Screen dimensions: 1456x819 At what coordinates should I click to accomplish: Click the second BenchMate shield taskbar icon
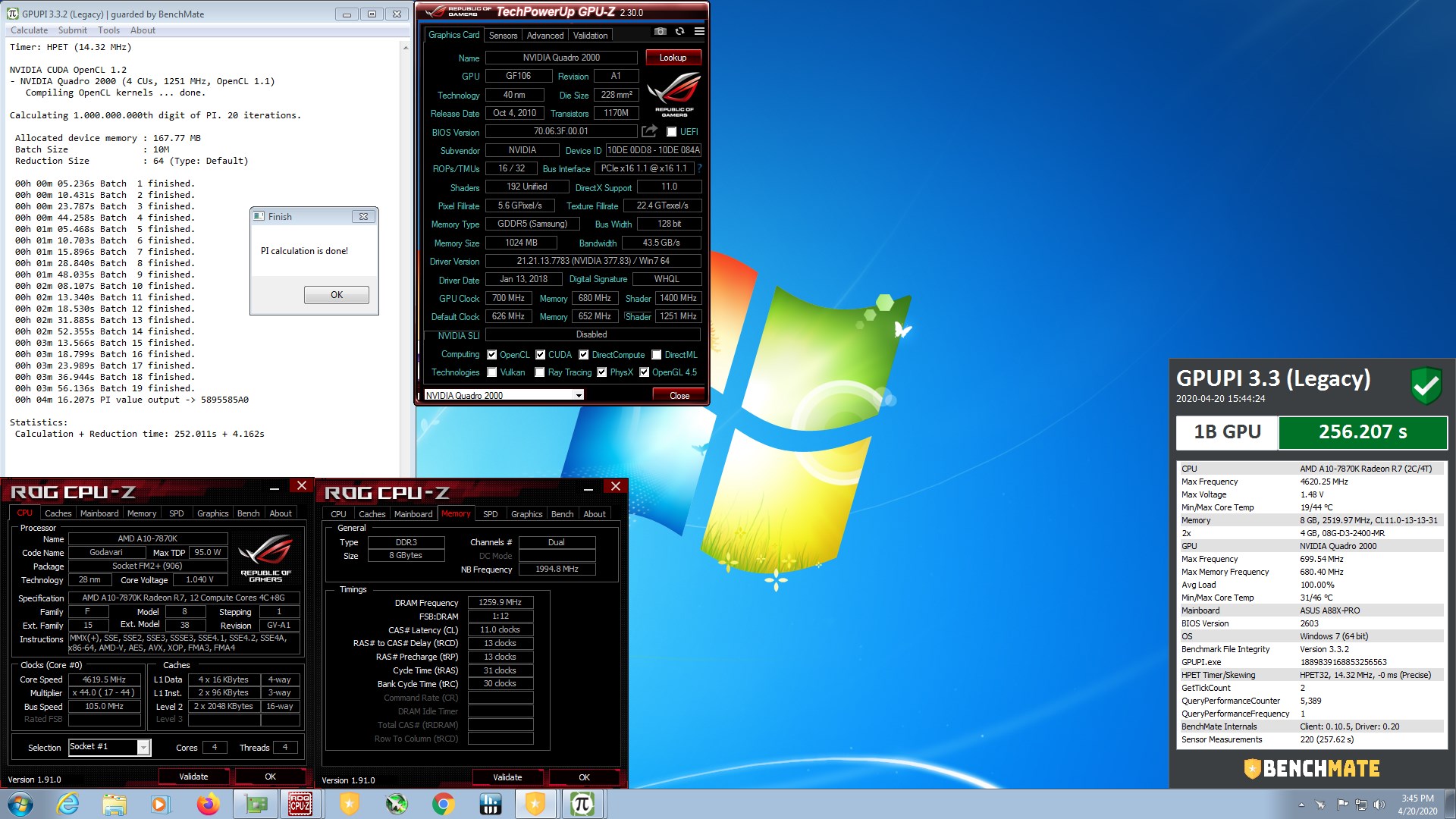[x=535, y=804]
